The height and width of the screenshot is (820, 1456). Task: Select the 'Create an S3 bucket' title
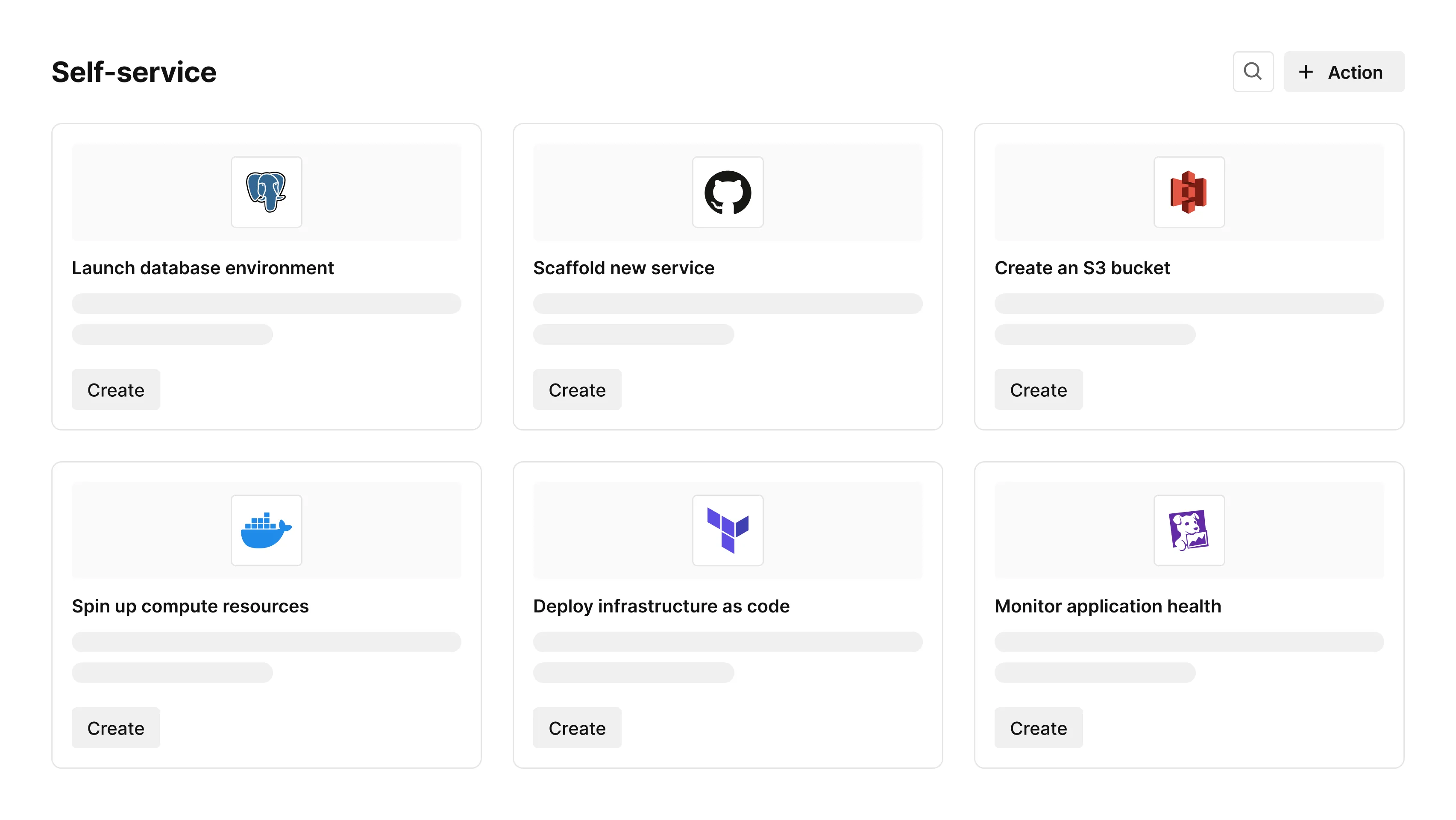click(1082, 268)
